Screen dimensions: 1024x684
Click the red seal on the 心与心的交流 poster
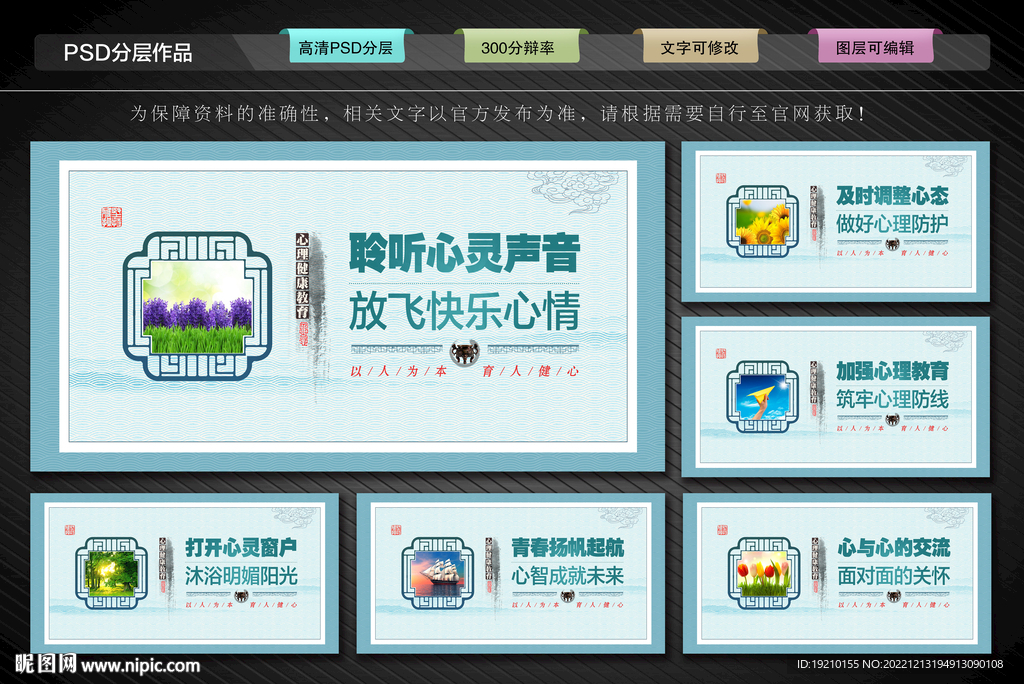722,528
